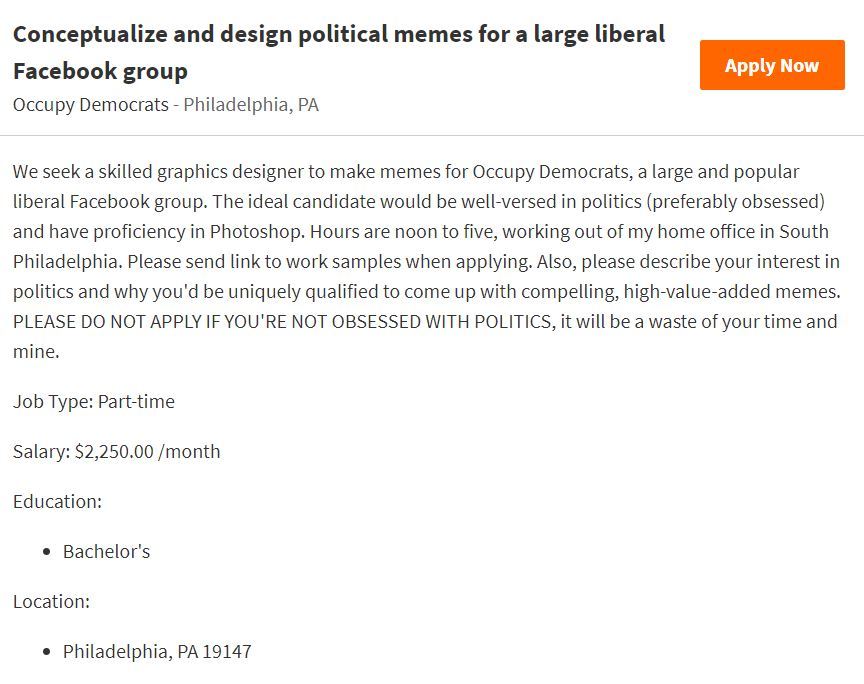The width and height of the screenshot is (864, 684).
Task: Click the Location: label
Action: 51,601
